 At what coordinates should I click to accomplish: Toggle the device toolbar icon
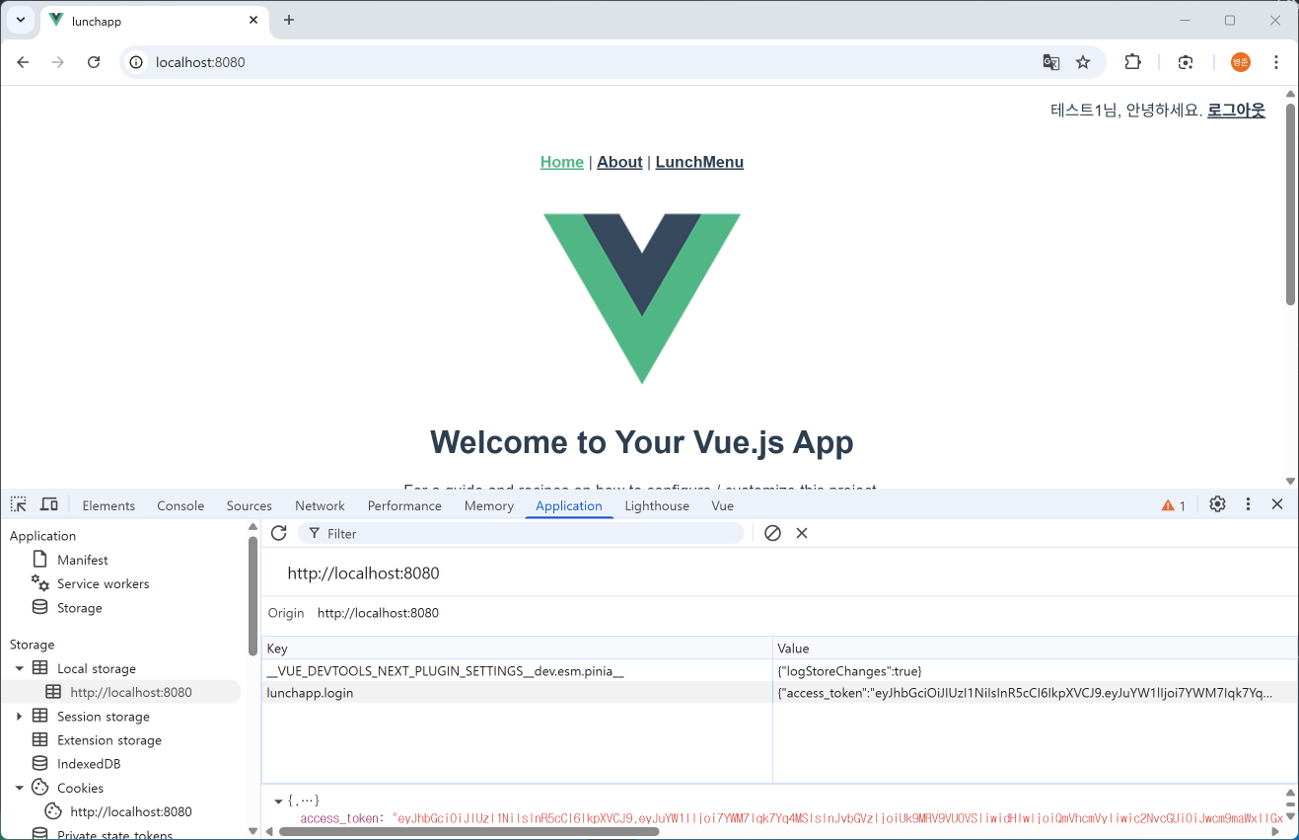pyautogui.click(x=49, y=505)
